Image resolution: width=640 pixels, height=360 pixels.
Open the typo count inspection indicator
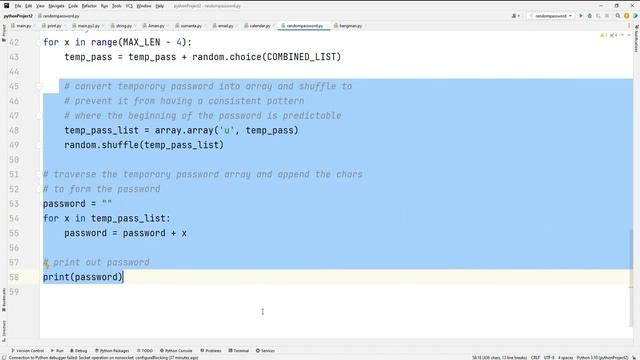[613, 36]
